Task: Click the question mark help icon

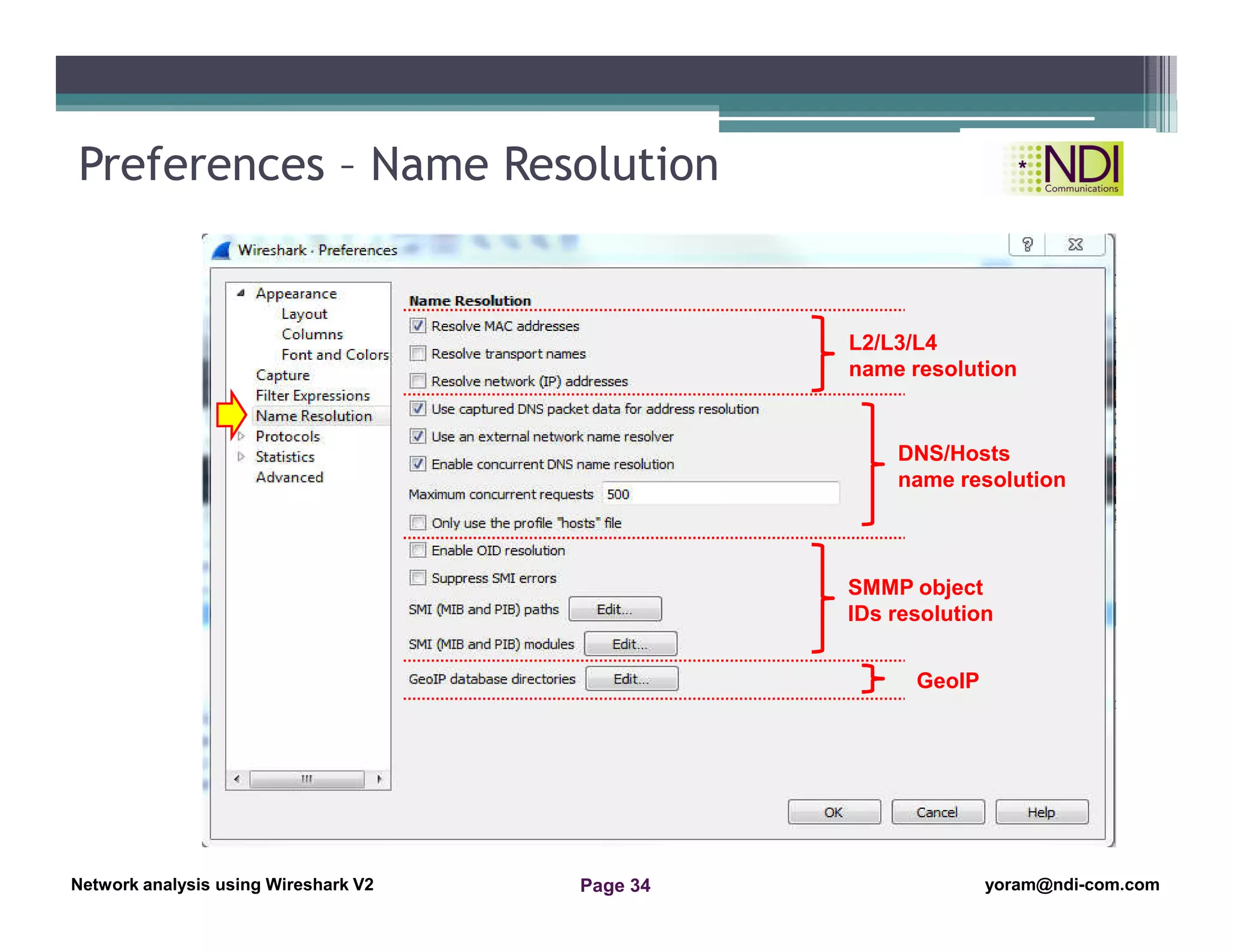Action: tap(1027, 244)
